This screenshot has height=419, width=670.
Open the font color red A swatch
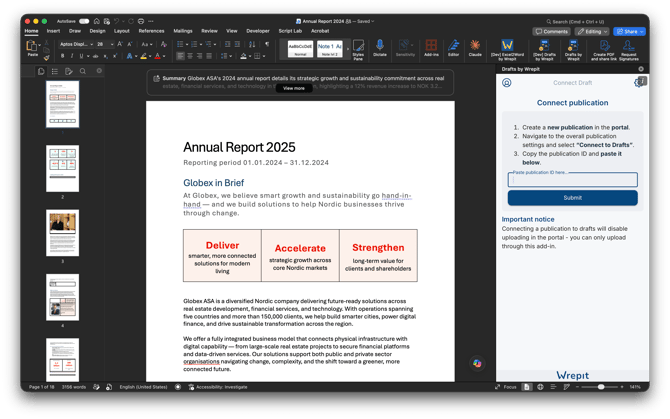(x=158, y=56)
